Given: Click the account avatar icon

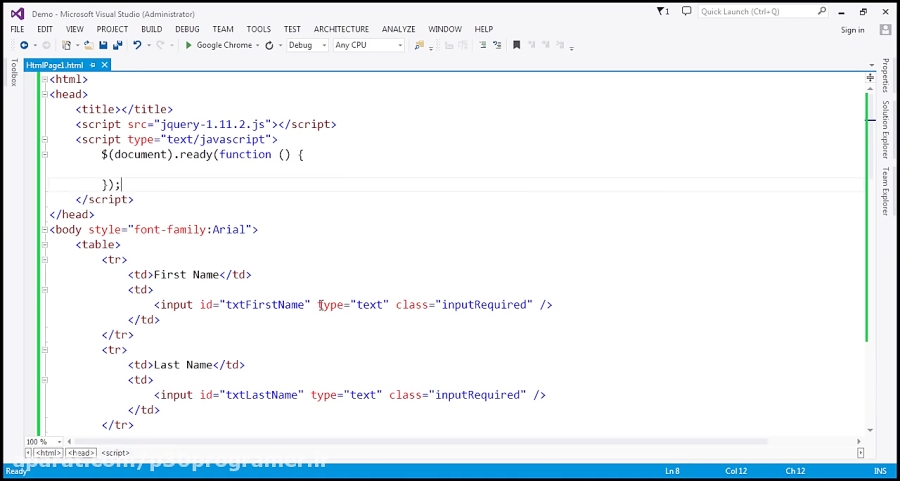Looking at the screenshot, I should point(885,30).
